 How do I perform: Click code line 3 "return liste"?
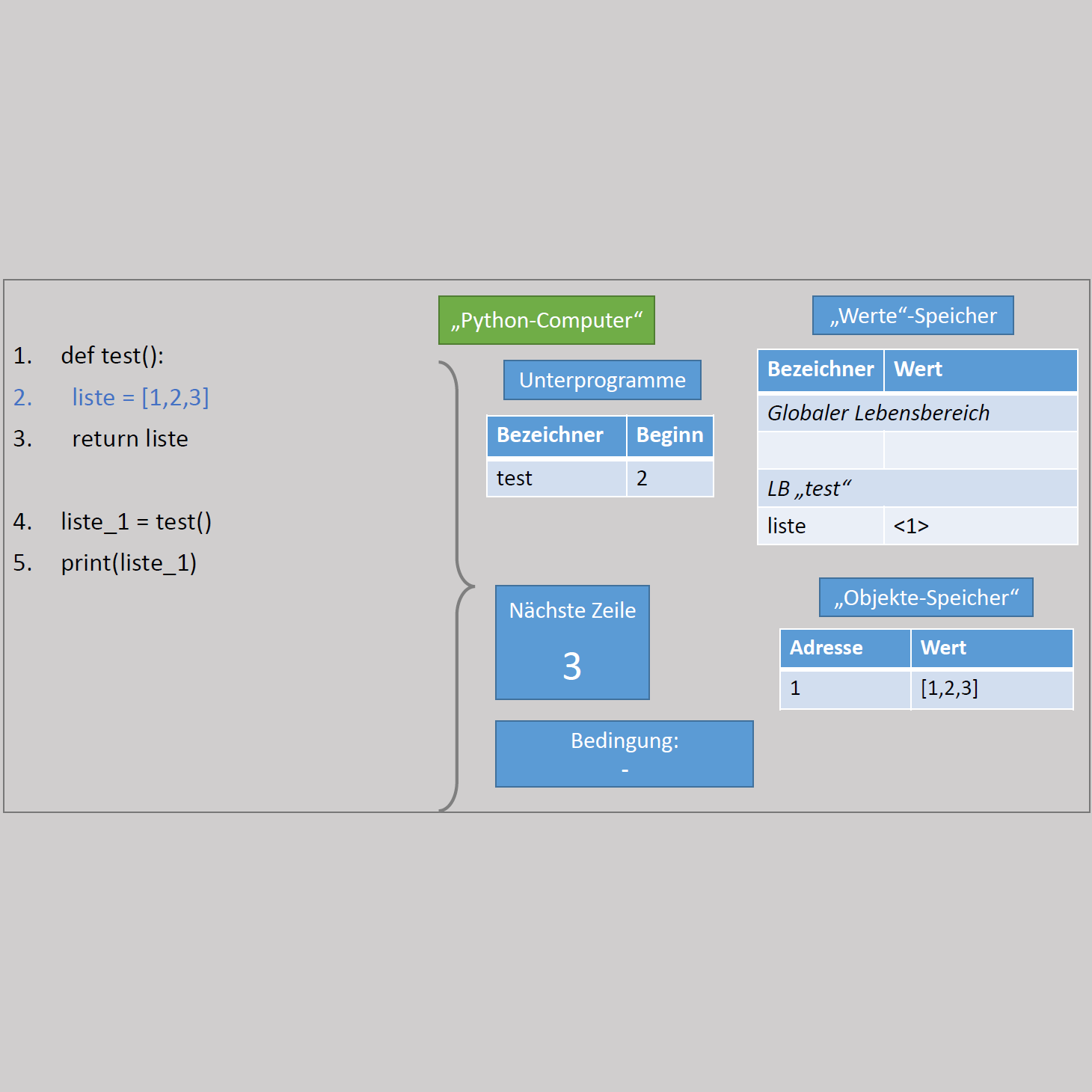pyautogui.click(x=129, y=438)
